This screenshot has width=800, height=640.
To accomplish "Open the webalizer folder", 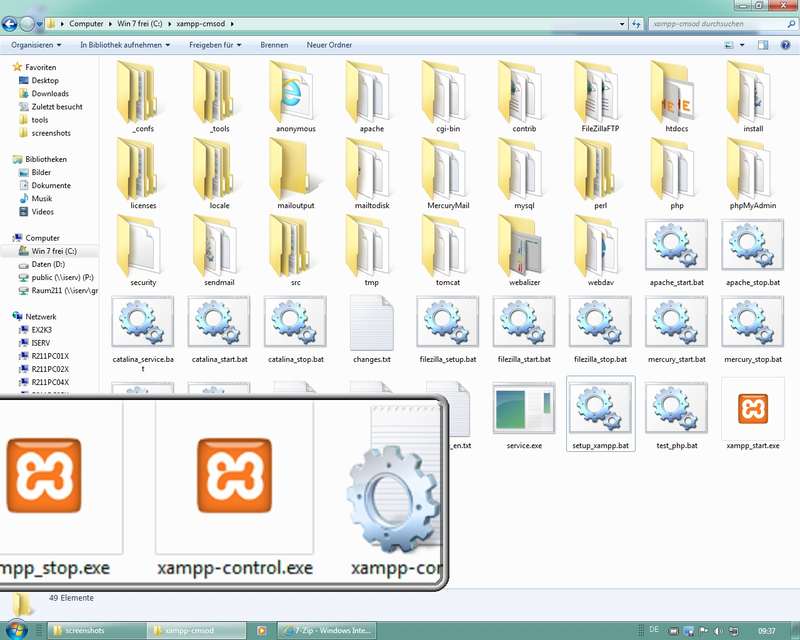I will (x=524, y=250).
